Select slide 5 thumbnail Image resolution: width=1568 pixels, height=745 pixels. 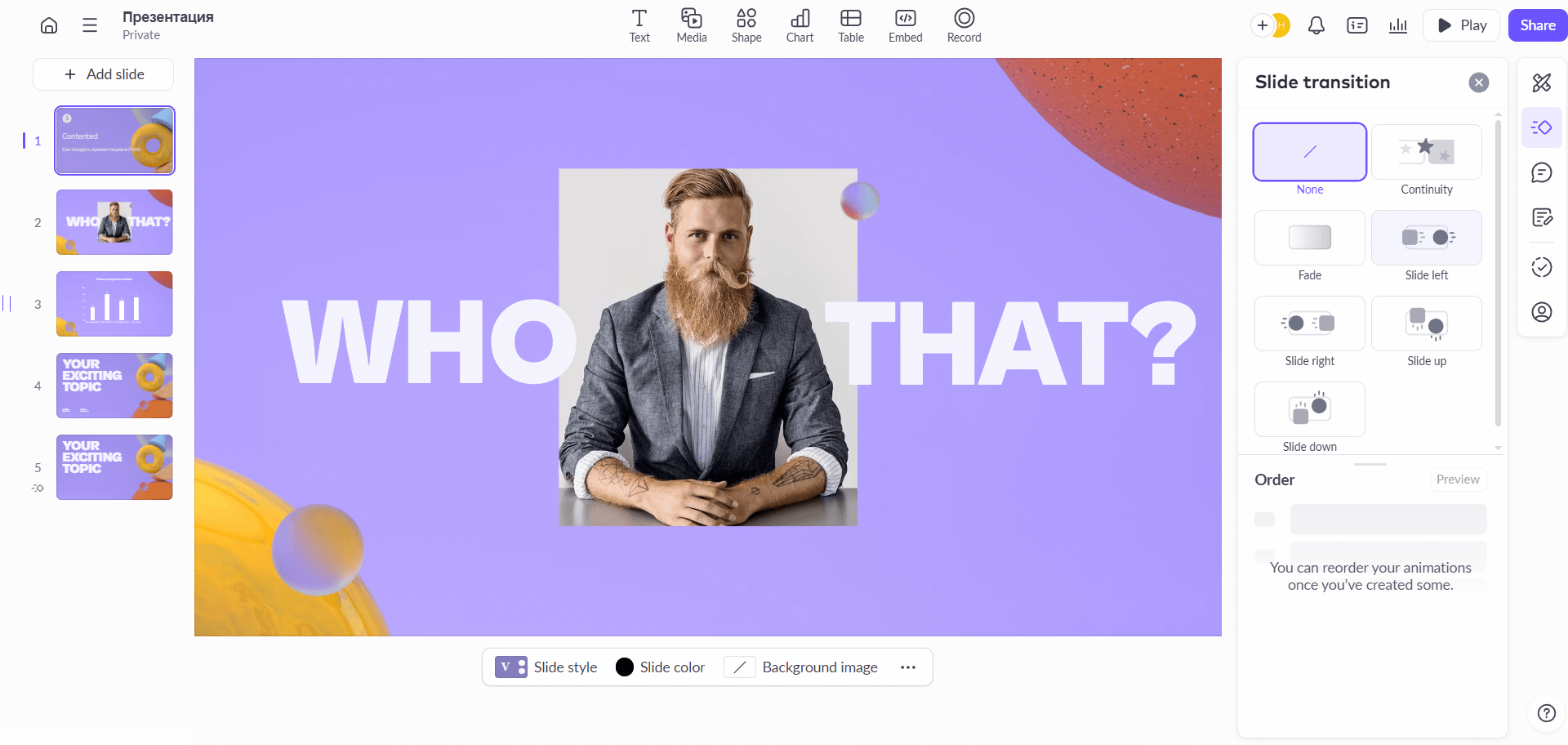pyautogui.click(x=114, y=467)
